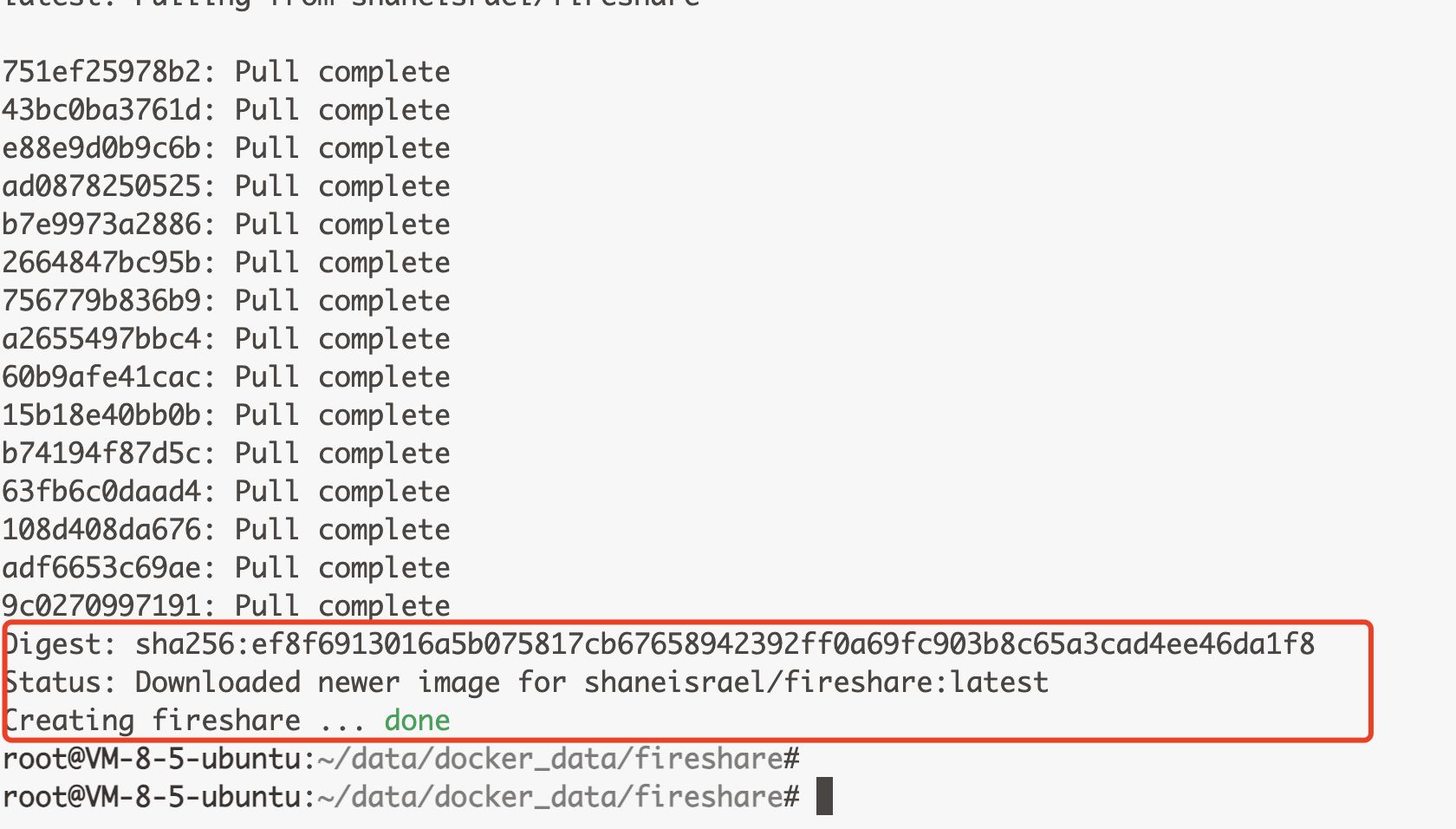The image size is (1456, 829).
Task: Click the 756779b836b9 hash text
Action: 102,301
